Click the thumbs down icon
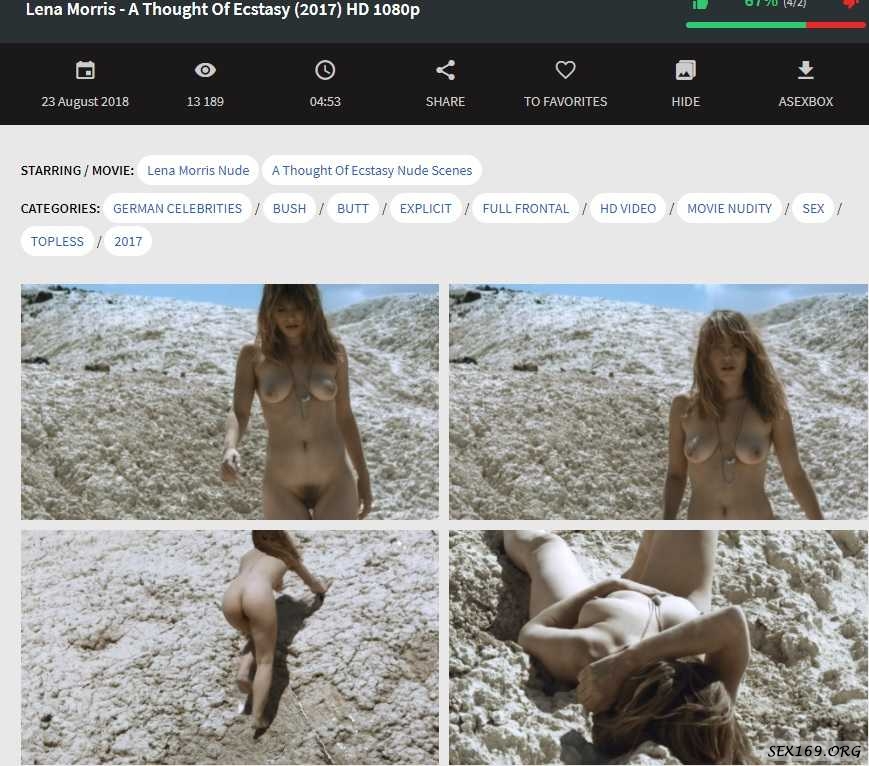Screen dimensions: 869x766 click(851, 4)
